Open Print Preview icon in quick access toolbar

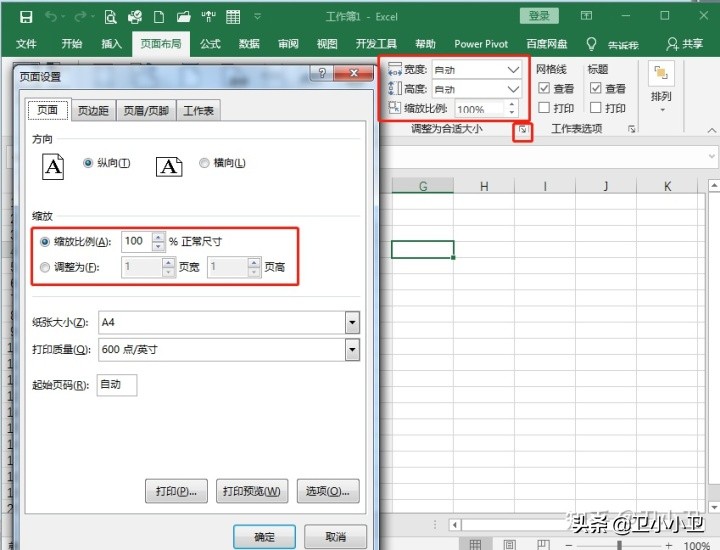tap(111, 17)
